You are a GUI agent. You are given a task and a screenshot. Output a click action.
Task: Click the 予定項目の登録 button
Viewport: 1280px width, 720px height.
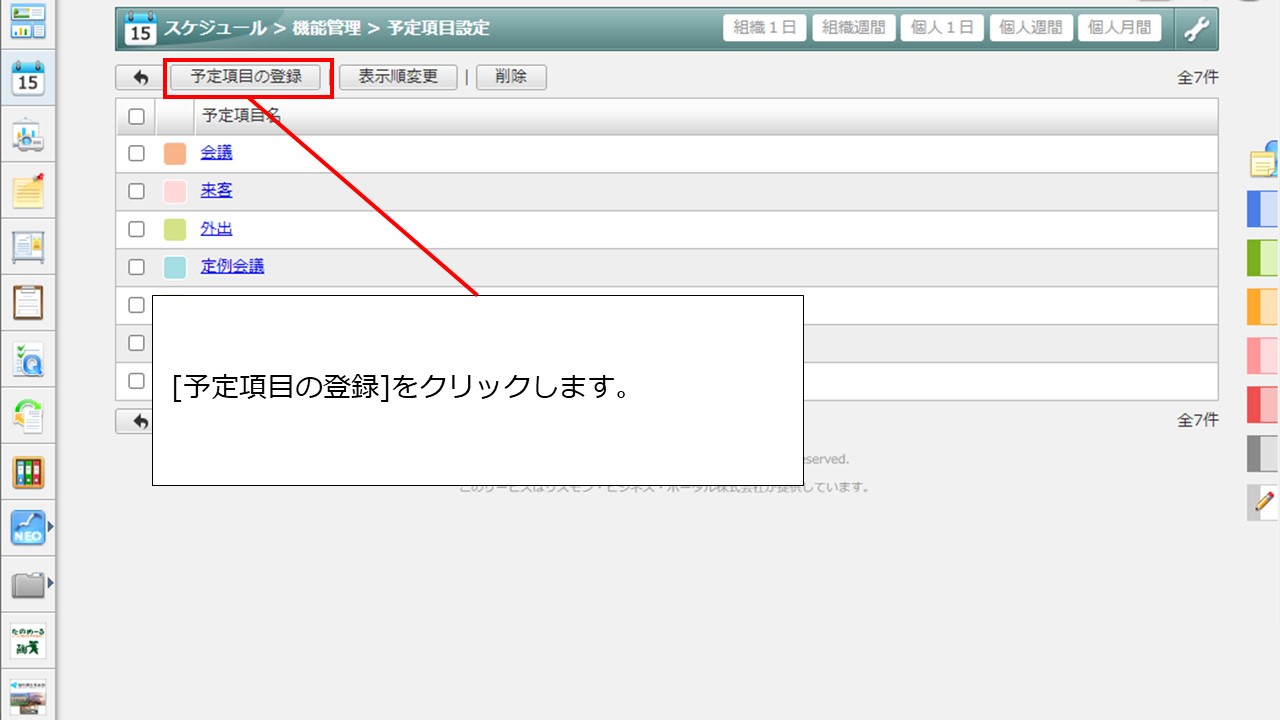[x=246, y=77]
